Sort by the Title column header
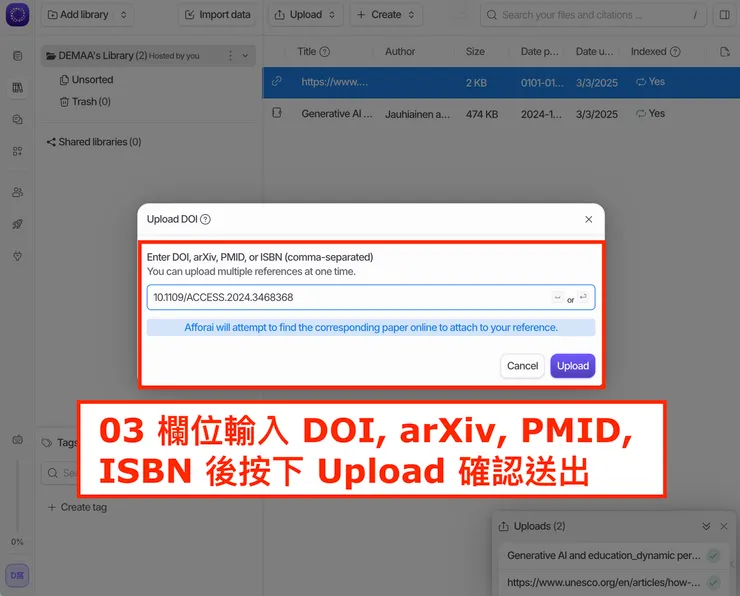Screen dimensions: 740x596 (x=307, y=52)
